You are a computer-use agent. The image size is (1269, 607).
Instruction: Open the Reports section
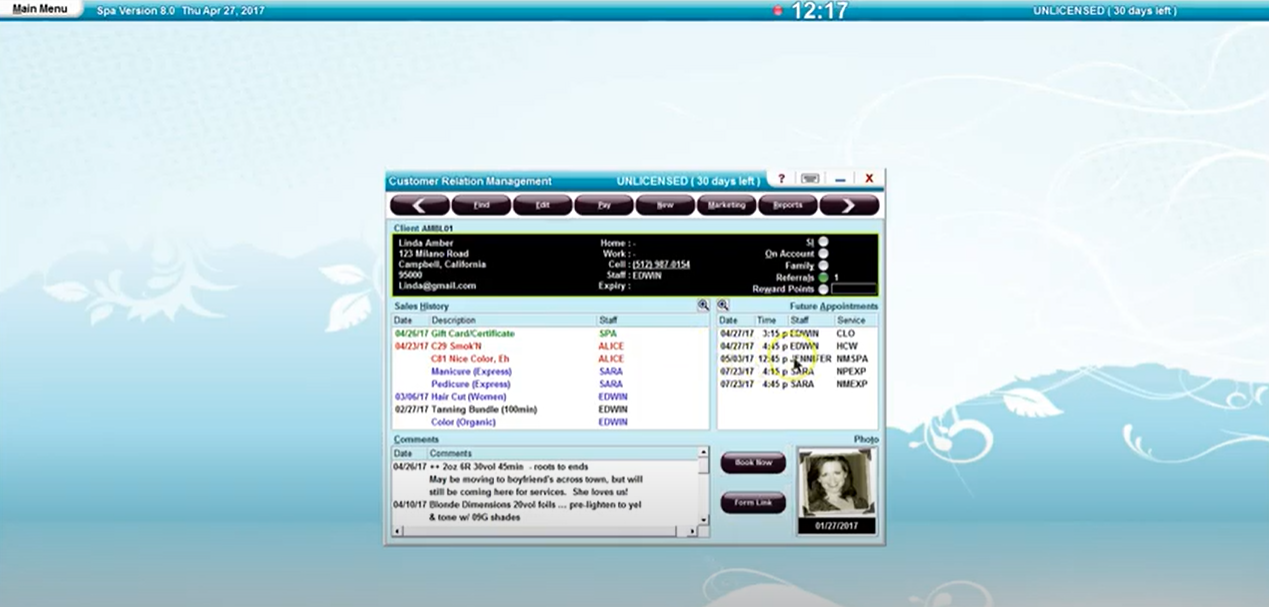(787, 205)
